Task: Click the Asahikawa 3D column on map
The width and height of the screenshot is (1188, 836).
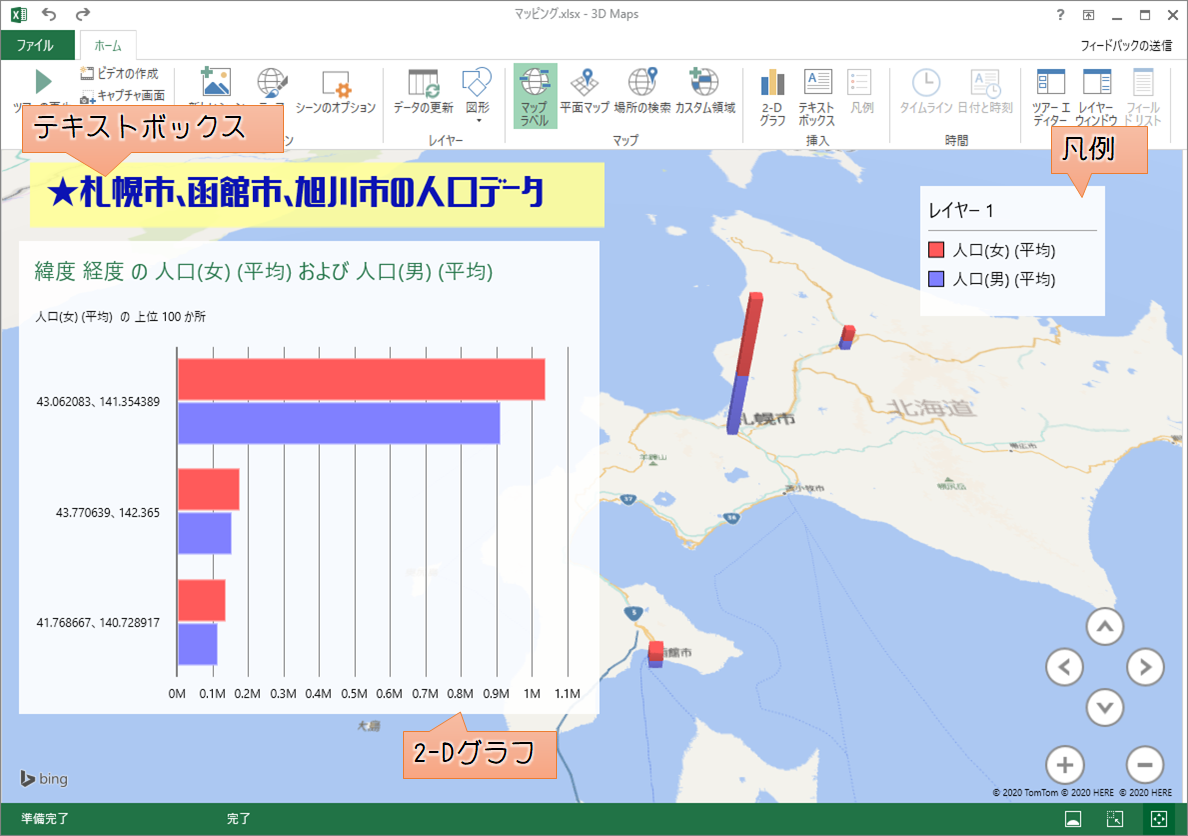Action: [847, 337]
